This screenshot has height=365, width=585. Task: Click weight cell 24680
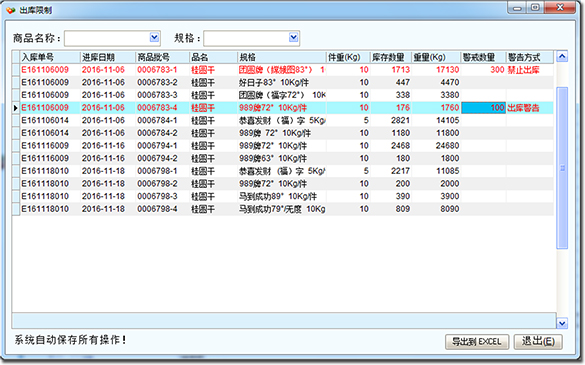coord(436,146)
